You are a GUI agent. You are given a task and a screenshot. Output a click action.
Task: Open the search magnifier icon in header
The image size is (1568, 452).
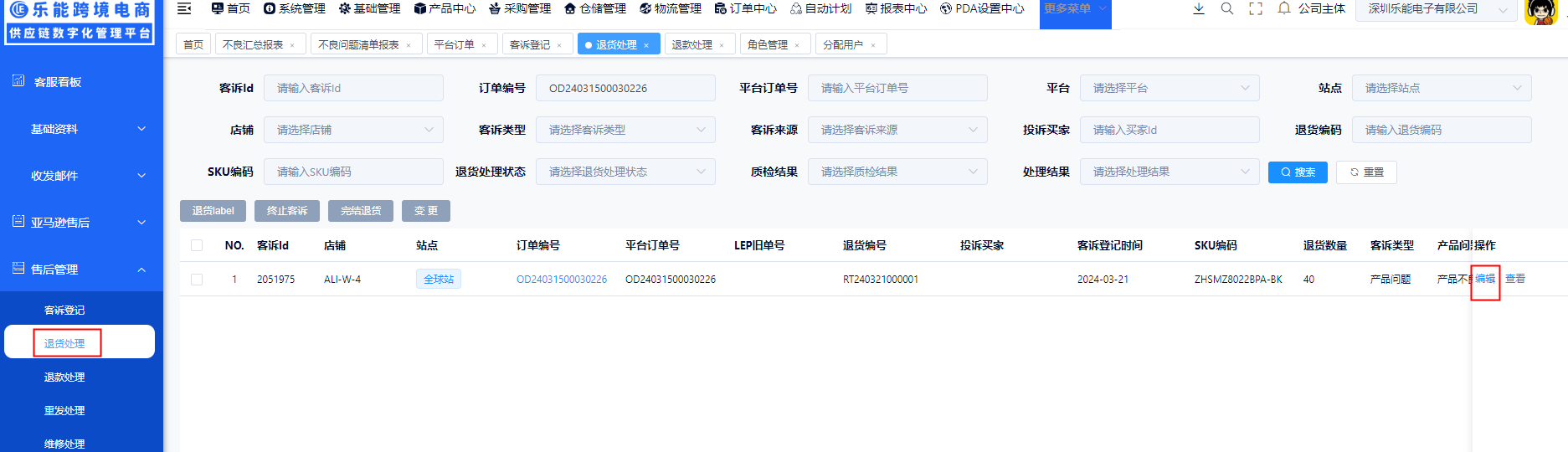click(x=1227, y=8)
